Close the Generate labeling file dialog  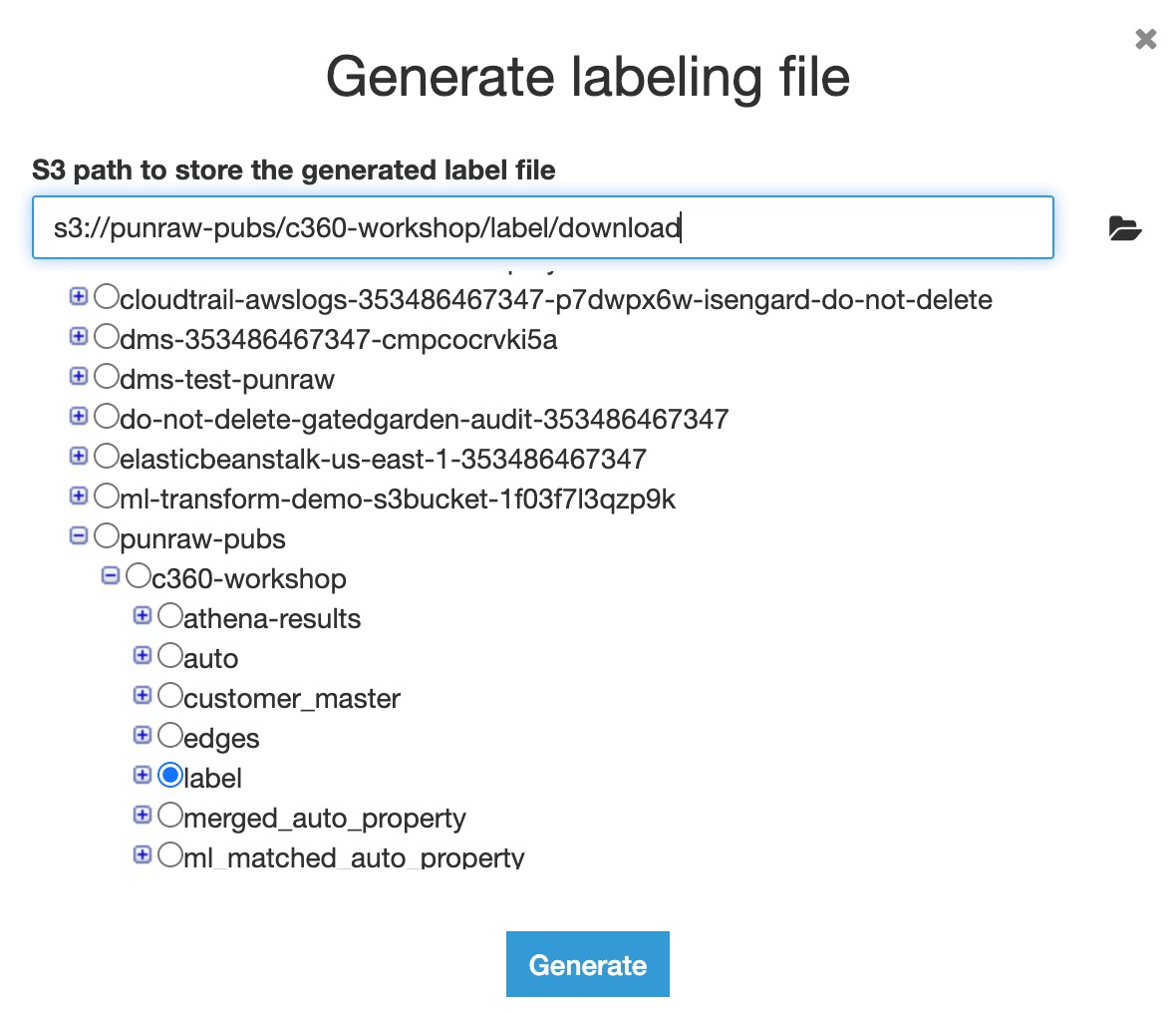click(x=1146, y=39)
